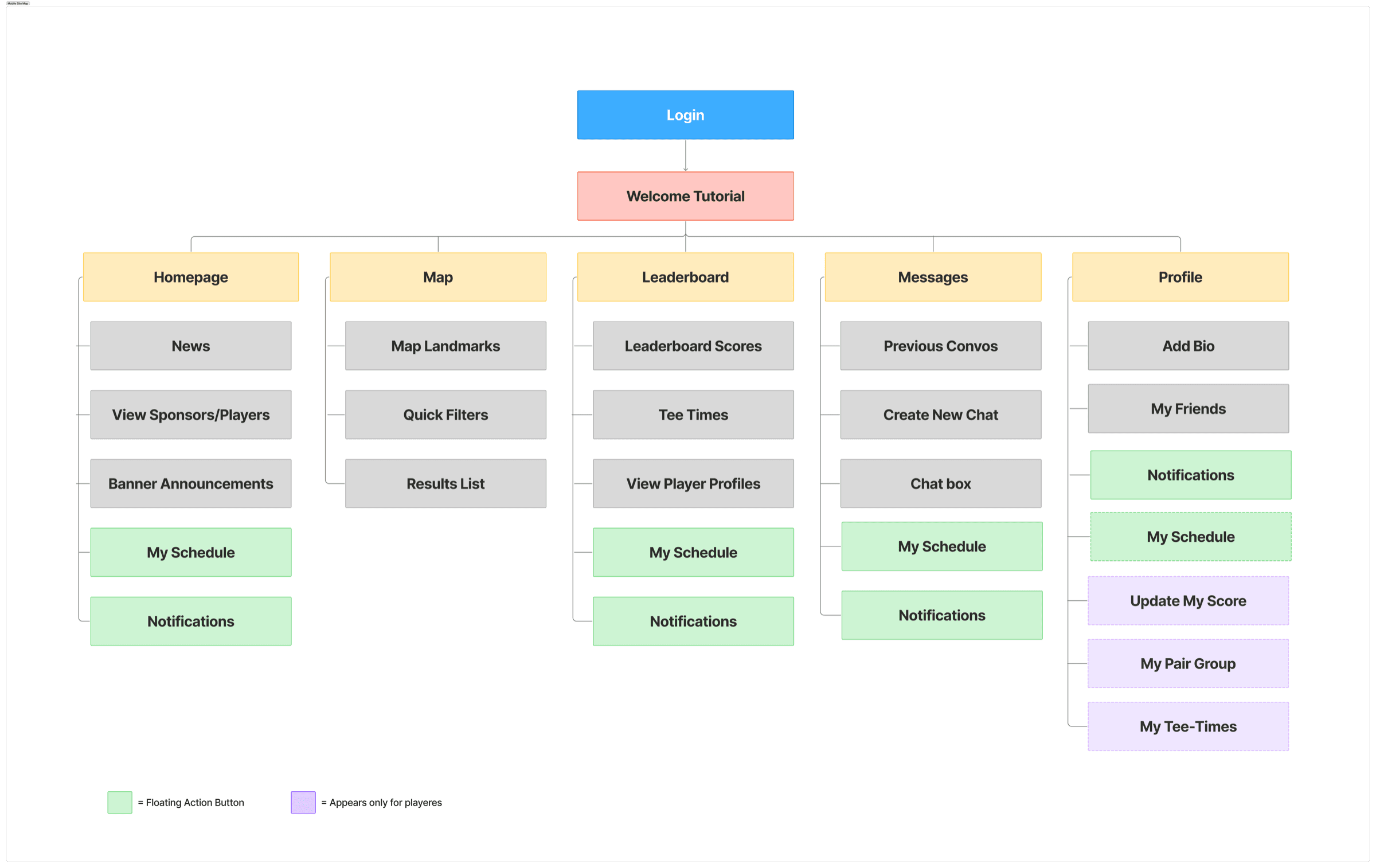Click the Mobile Site Map frame label
This screenshot has height=868, width=1376.
[18, 3]
